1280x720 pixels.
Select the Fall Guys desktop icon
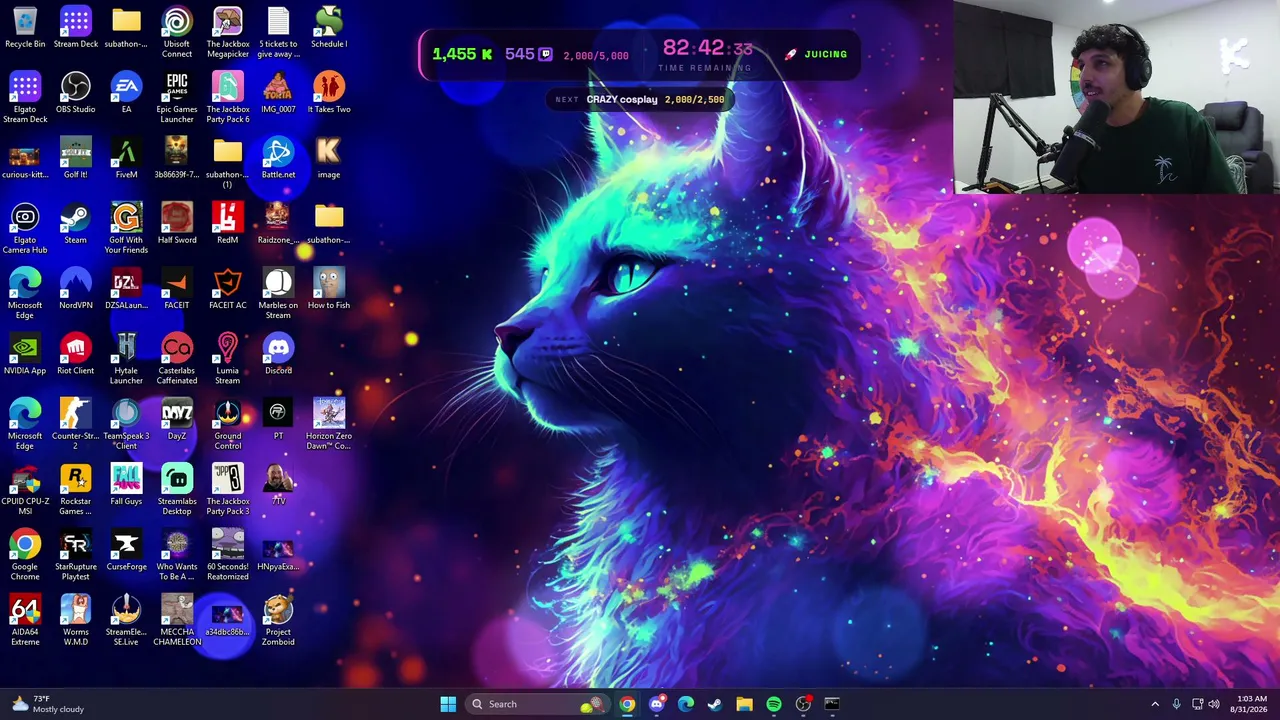tap(126, 485)
